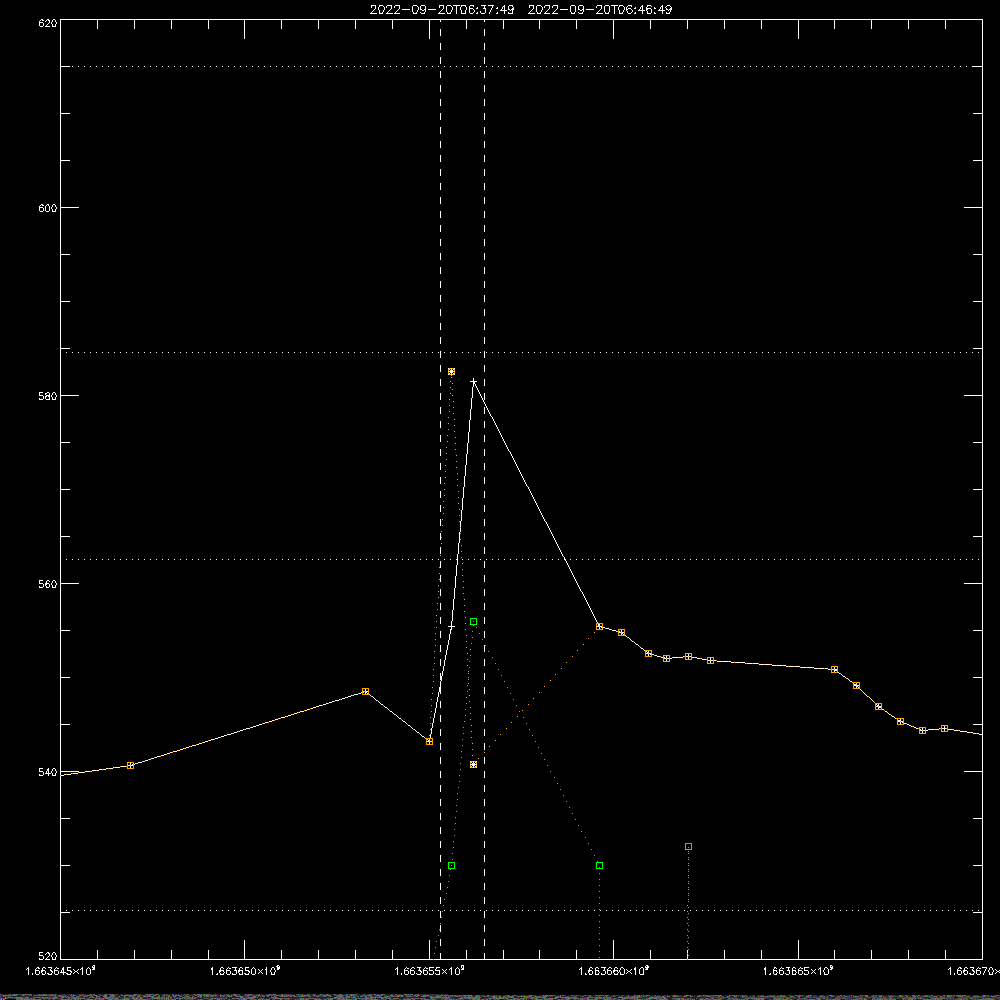Click the leftmost orange data marker
1000x1000 pixels.
click(x=131, y=766)
